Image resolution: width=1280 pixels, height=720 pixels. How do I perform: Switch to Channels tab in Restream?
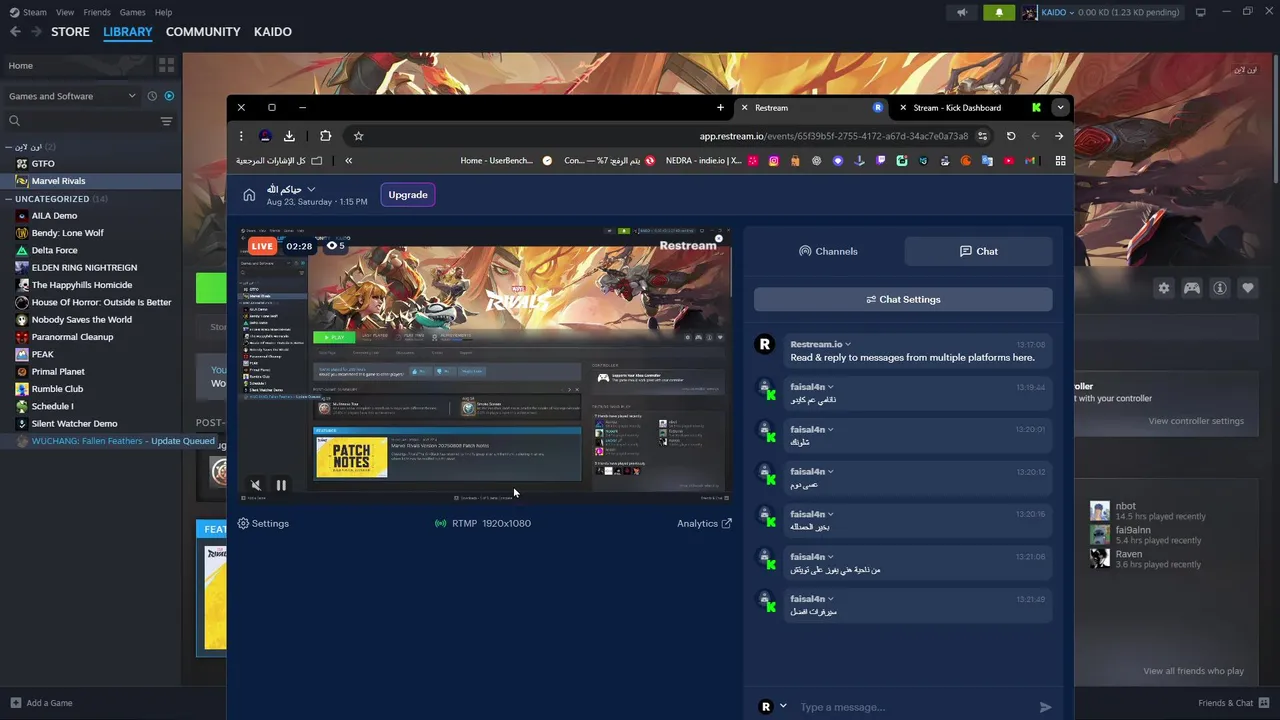click(x=828, y=251)
